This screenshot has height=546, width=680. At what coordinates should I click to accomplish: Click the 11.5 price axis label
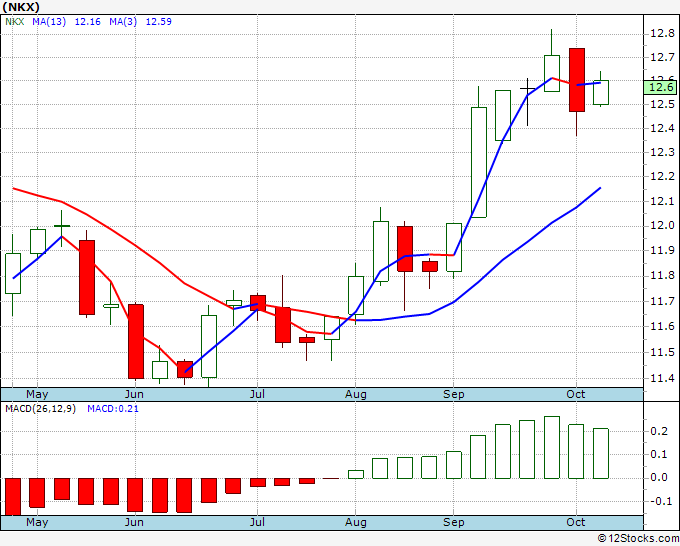click(662, 352)
